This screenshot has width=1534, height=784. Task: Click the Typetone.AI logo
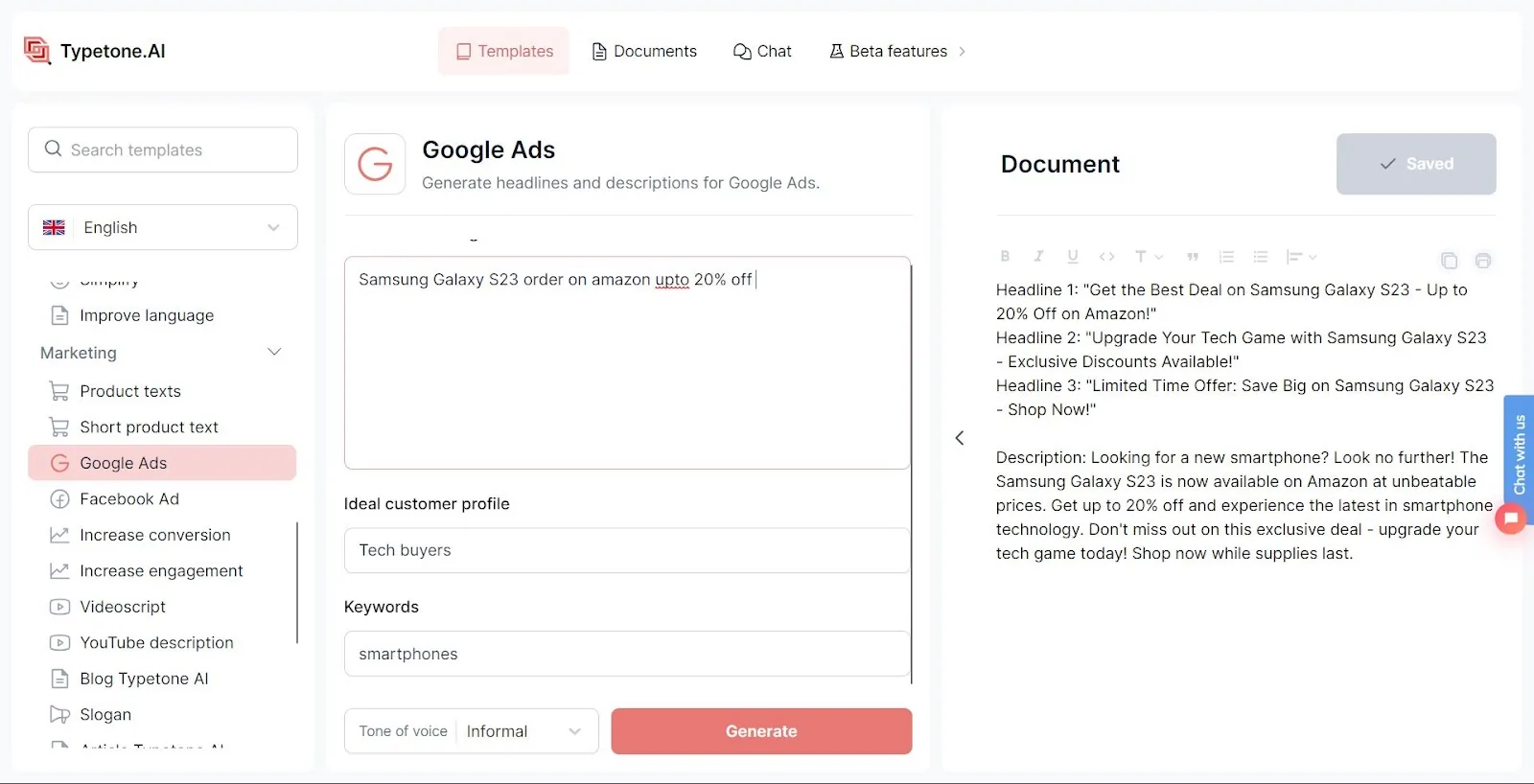click(94, 51)
